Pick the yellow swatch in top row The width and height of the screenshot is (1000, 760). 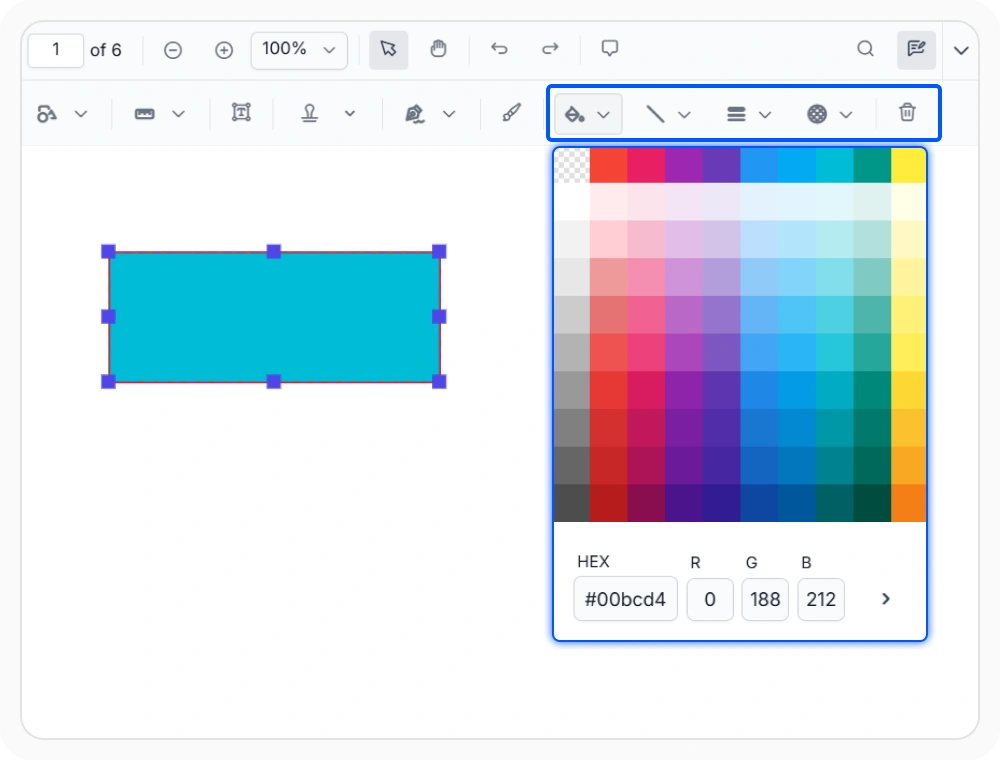908,165
